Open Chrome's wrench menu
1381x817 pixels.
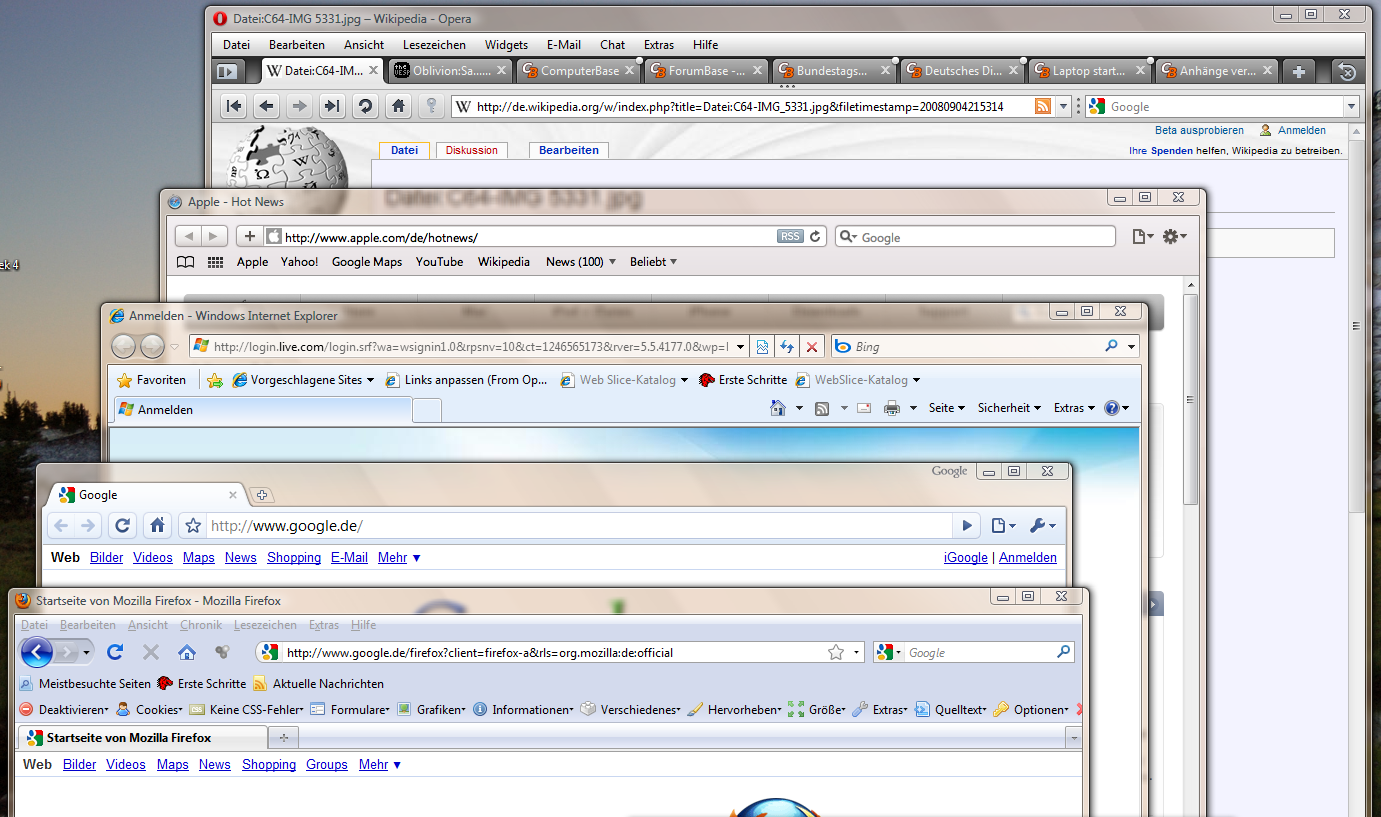(1042, 525)
